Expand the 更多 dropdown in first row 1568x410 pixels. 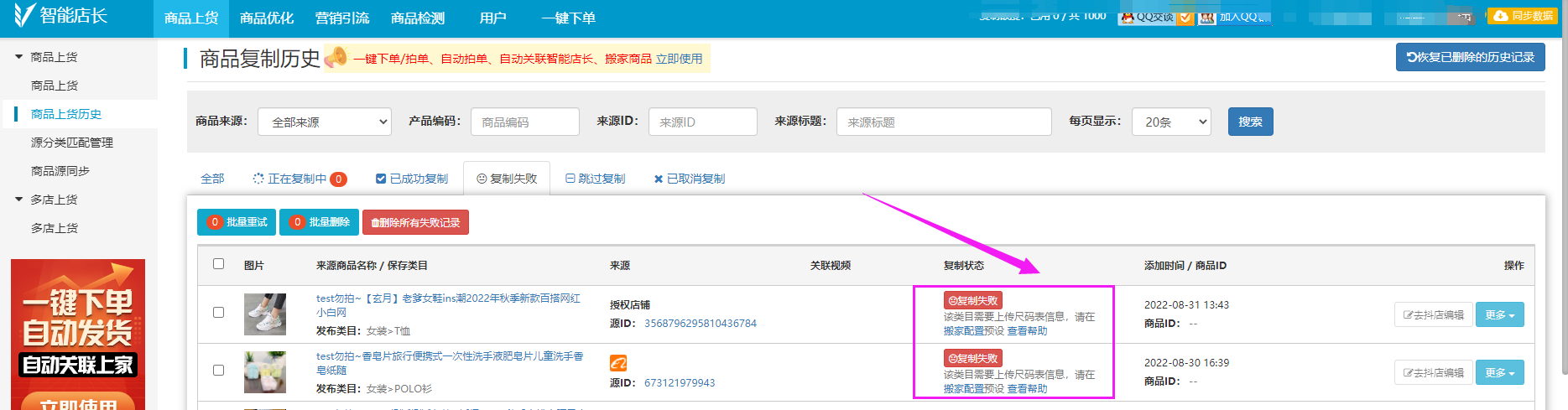pyautogui.click(x=1499, y=315)
